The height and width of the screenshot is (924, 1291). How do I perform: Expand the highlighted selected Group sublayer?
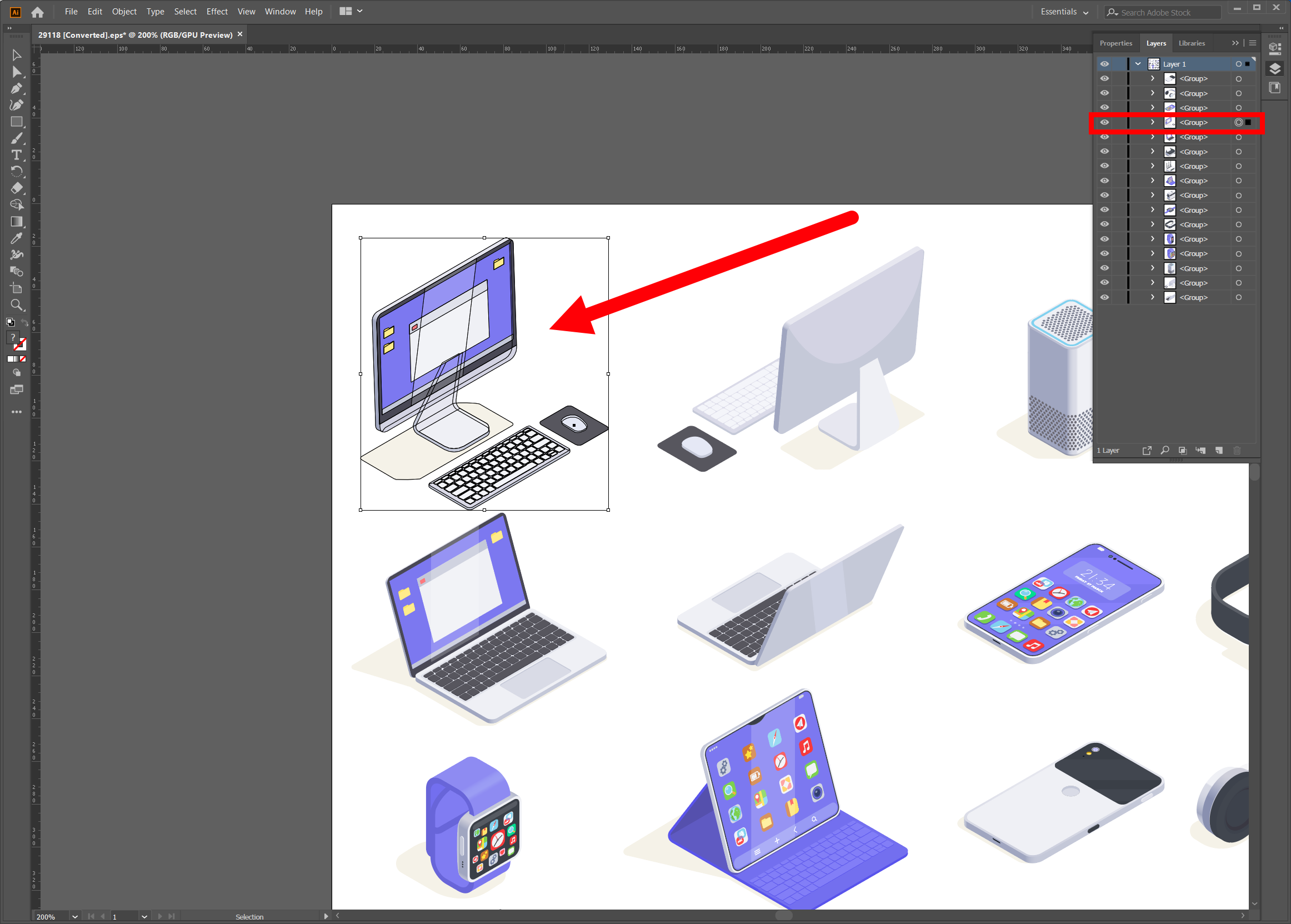coord(1153,122)
